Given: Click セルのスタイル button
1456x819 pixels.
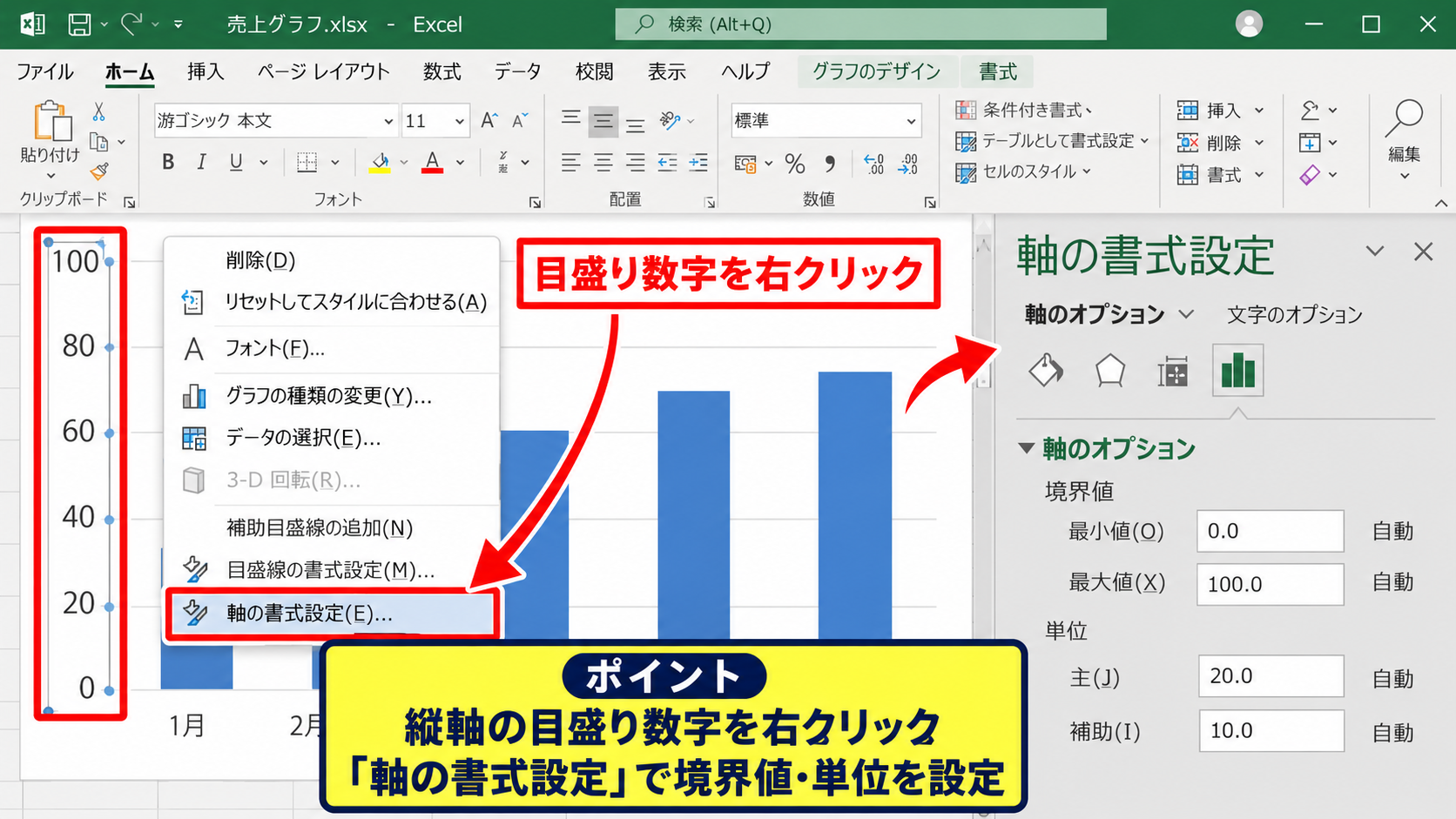Looking at the screenshot, I should coord(1024,172).
